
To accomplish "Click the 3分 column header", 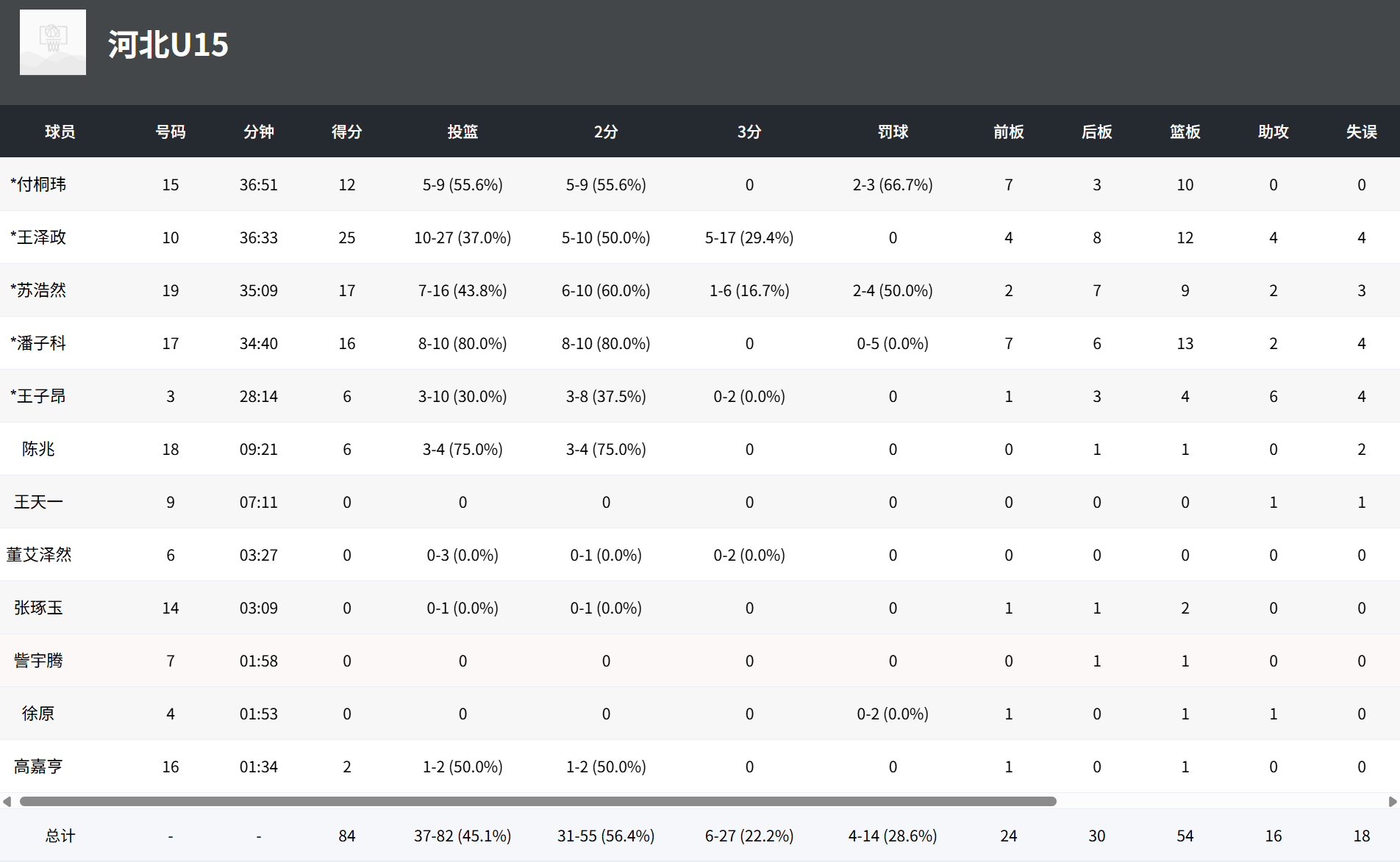I will point(749,132).
